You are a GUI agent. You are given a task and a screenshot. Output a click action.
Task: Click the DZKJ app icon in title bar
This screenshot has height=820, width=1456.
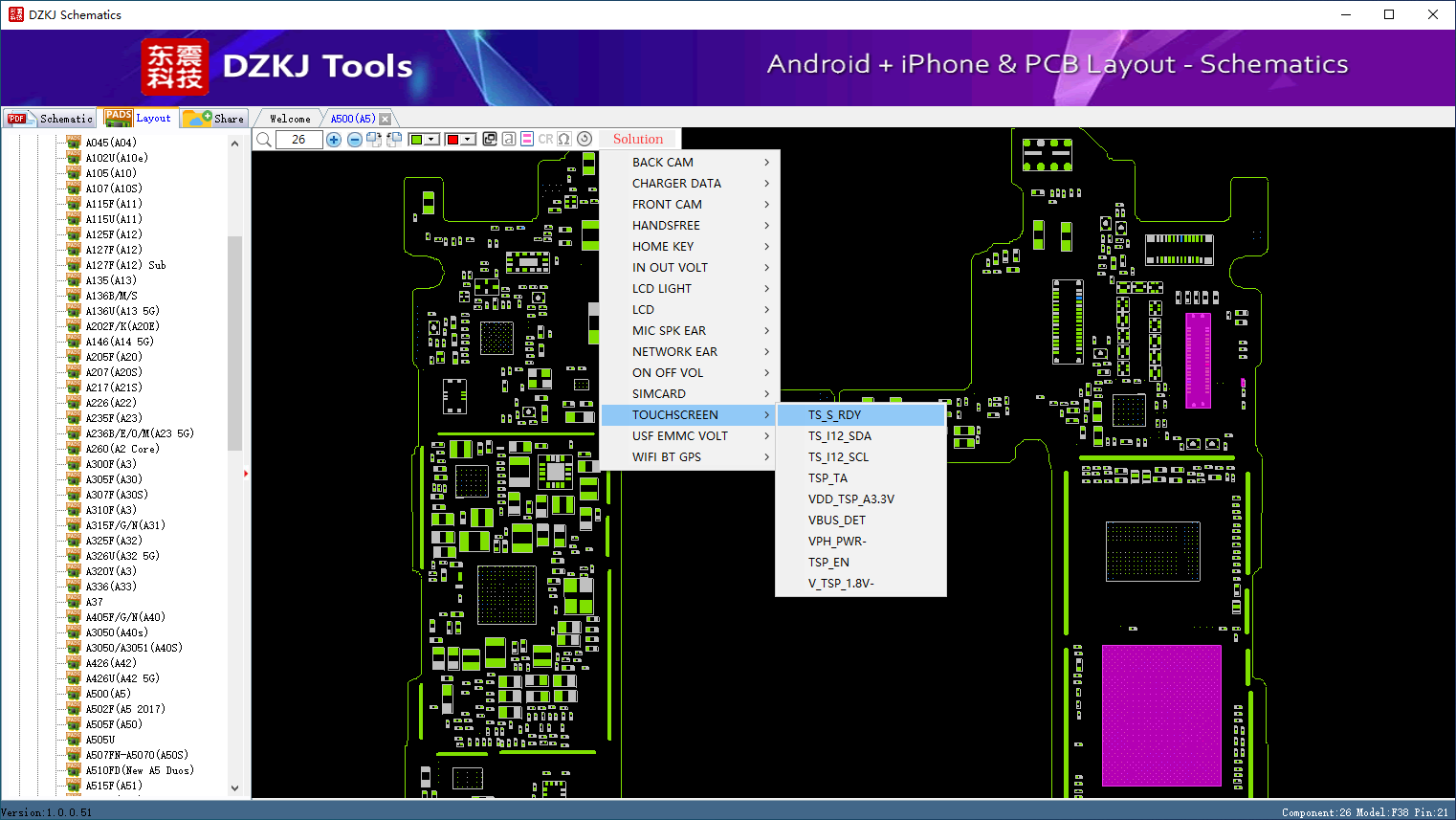(x=15, y=14)
